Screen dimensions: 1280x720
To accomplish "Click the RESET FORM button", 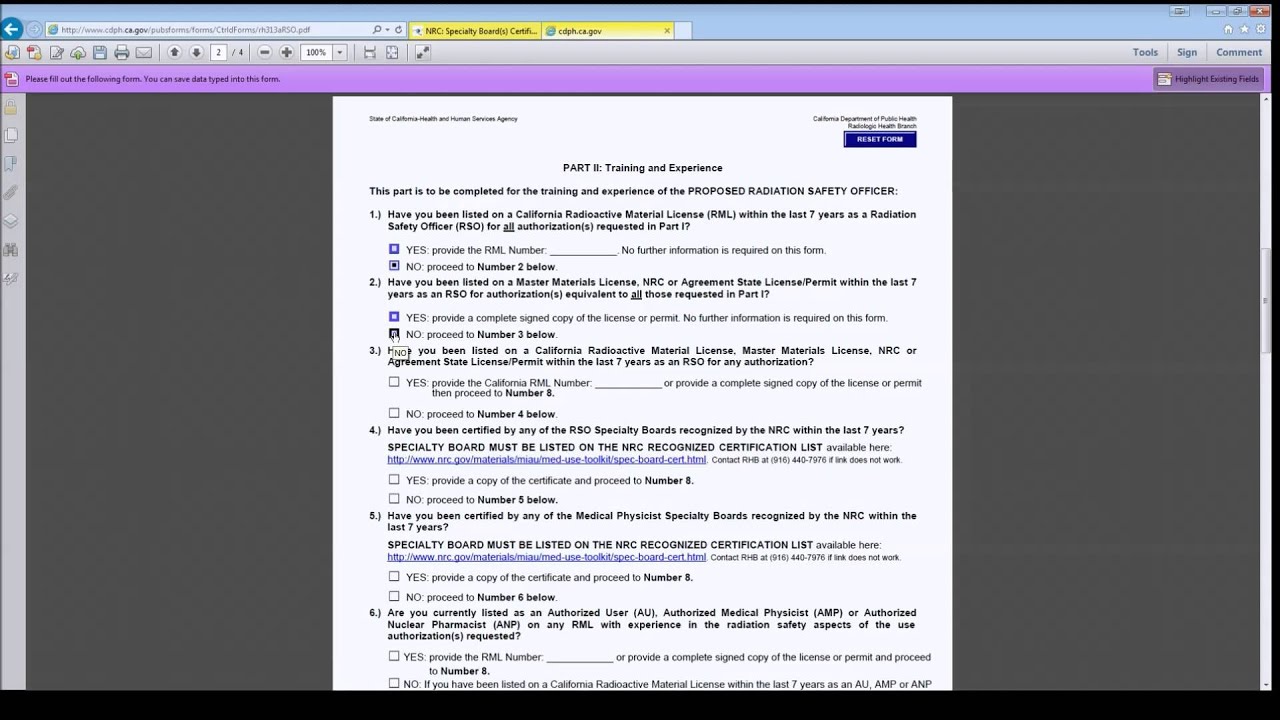I will pos(880,139).
